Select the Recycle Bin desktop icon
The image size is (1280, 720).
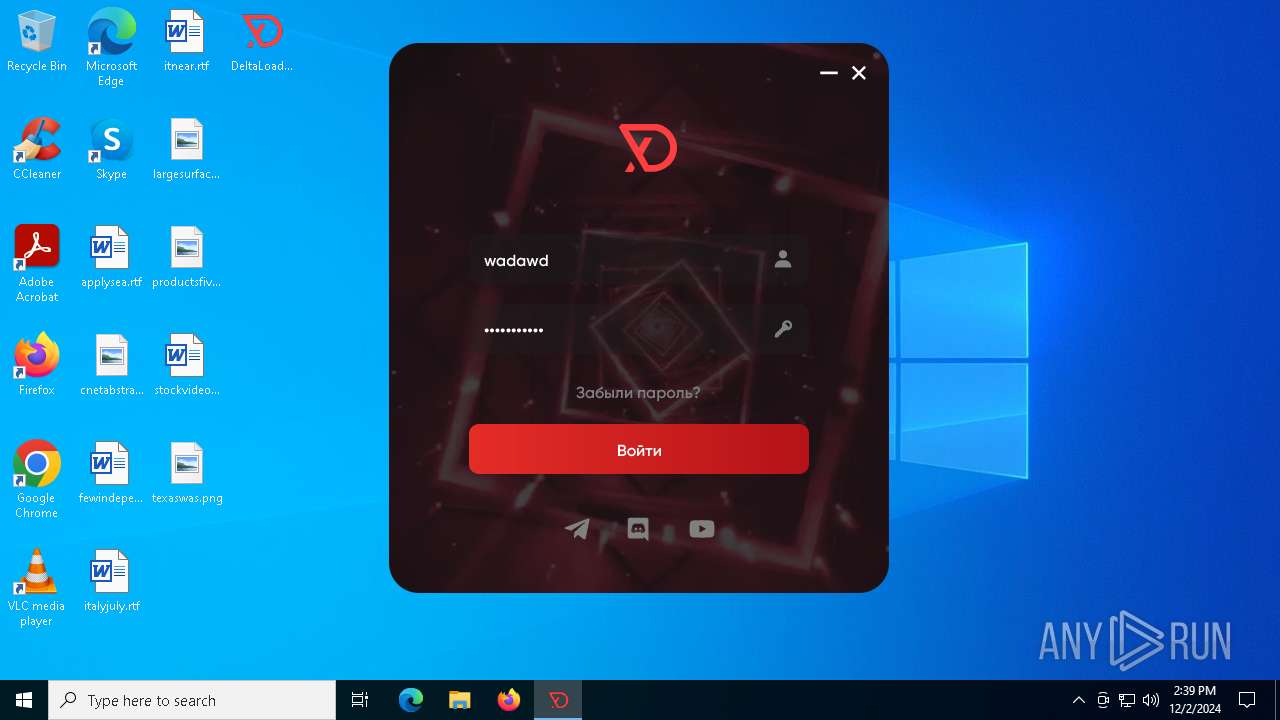coord(37,42)
